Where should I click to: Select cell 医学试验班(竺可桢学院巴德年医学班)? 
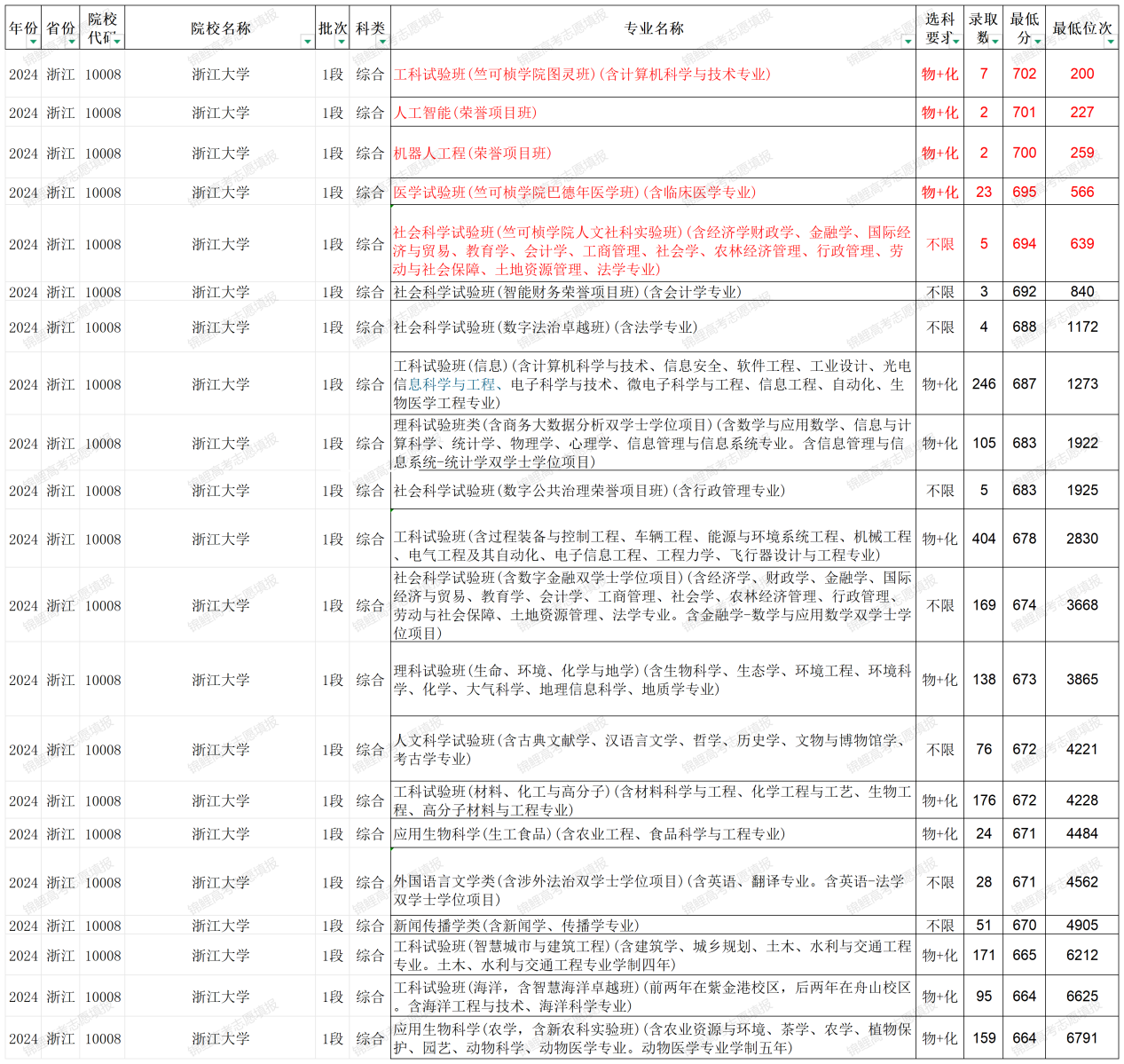pos(653,193)
